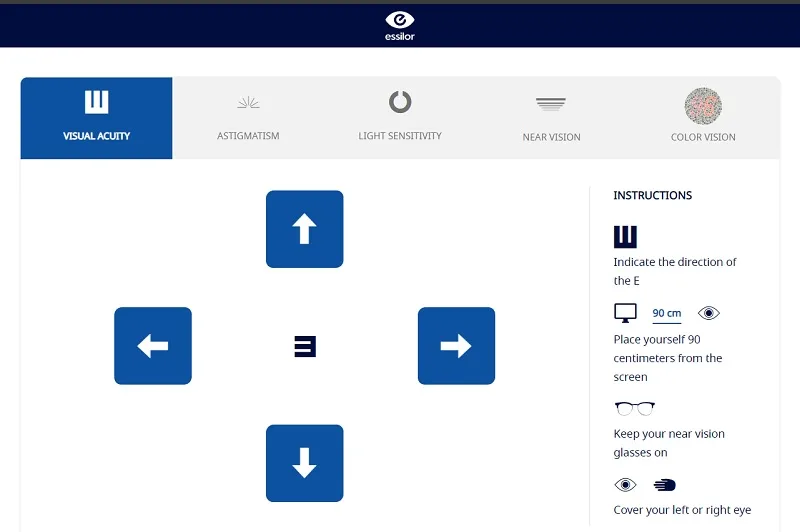Click the Essilor logo in the header
This screenshot has height=532, width=800.
[399, 26]
